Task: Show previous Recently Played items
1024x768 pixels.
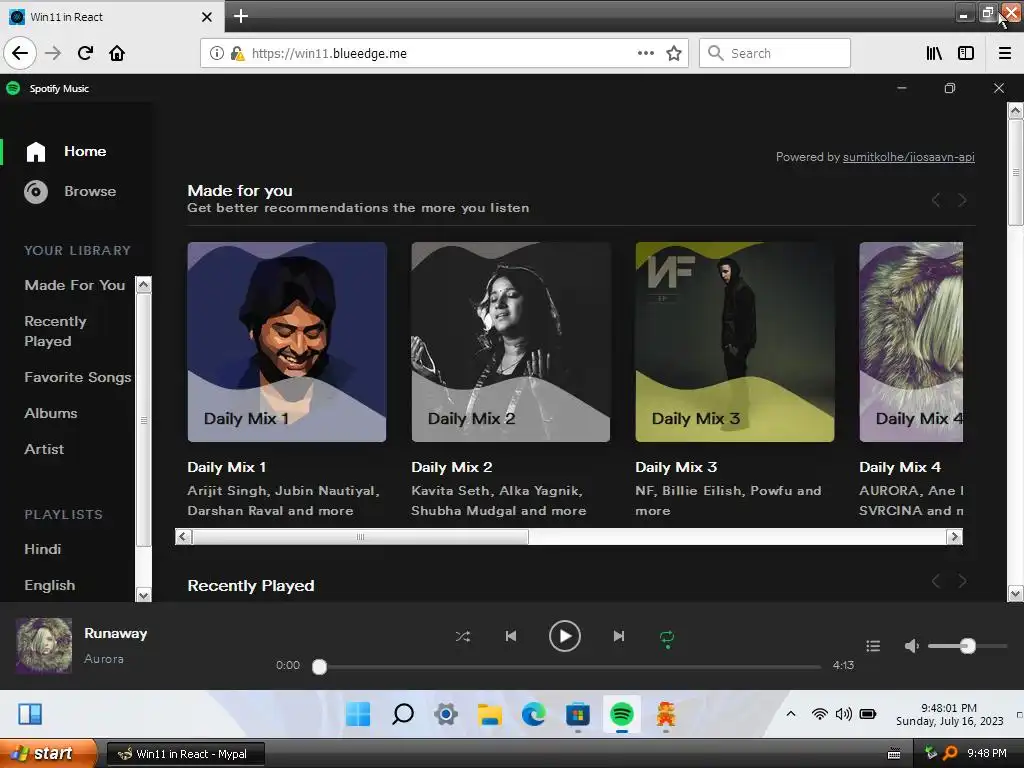Action: pos(936,581)
